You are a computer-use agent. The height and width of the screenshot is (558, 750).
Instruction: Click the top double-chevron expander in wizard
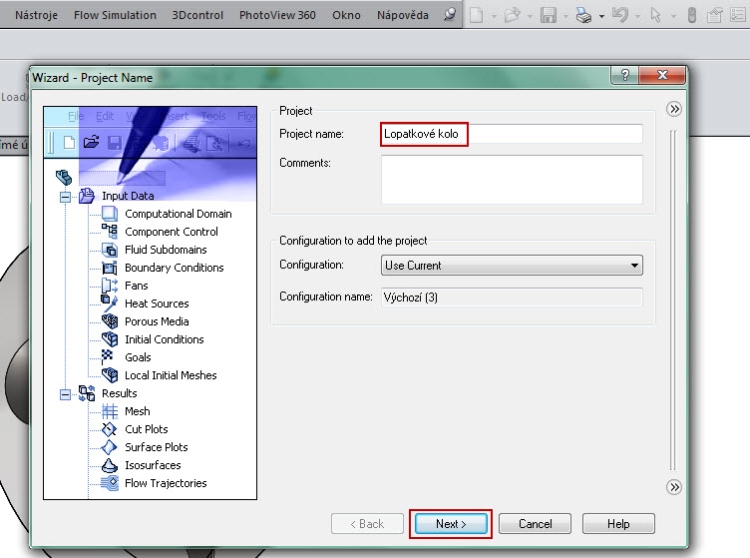point(674,109)
